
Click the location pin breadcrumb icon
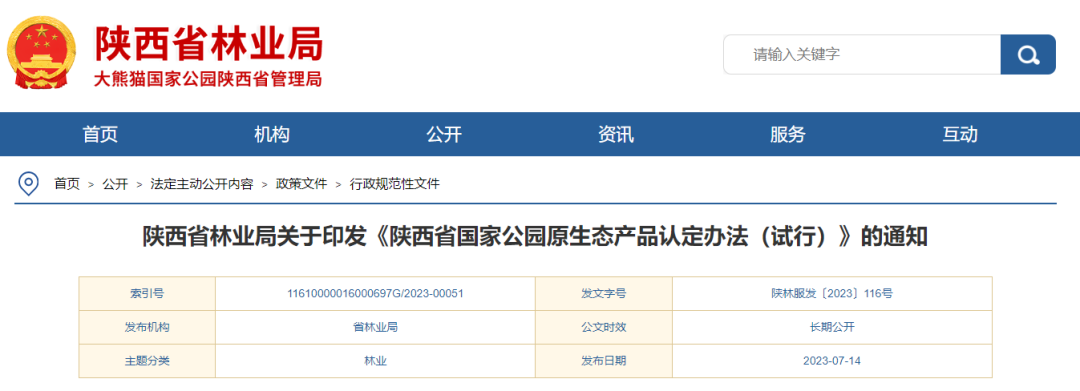pos(28,184)
